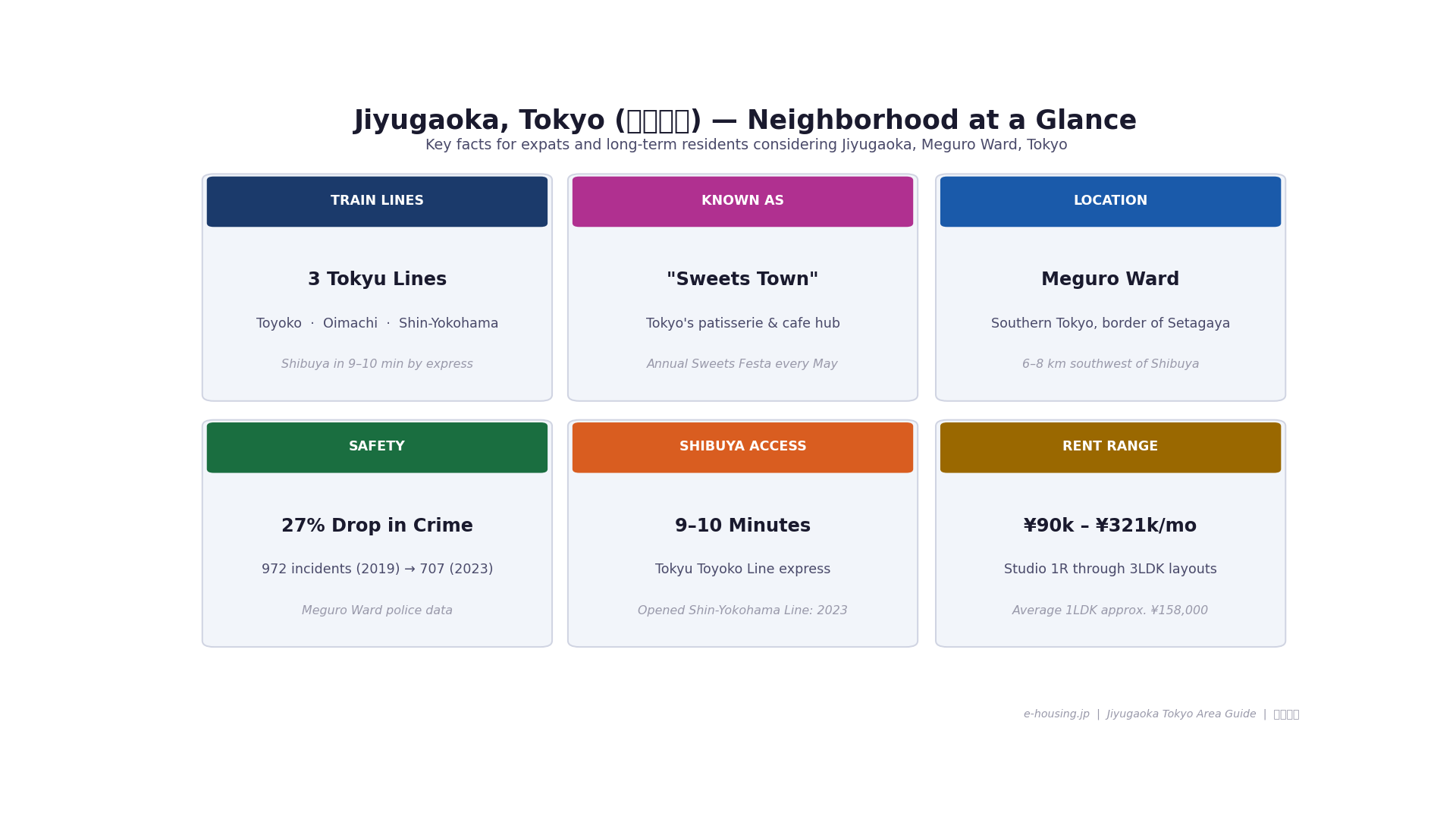Select the "27% Drop in Crime" heading
The image size is (1456, 819).
tap(377, 526)
